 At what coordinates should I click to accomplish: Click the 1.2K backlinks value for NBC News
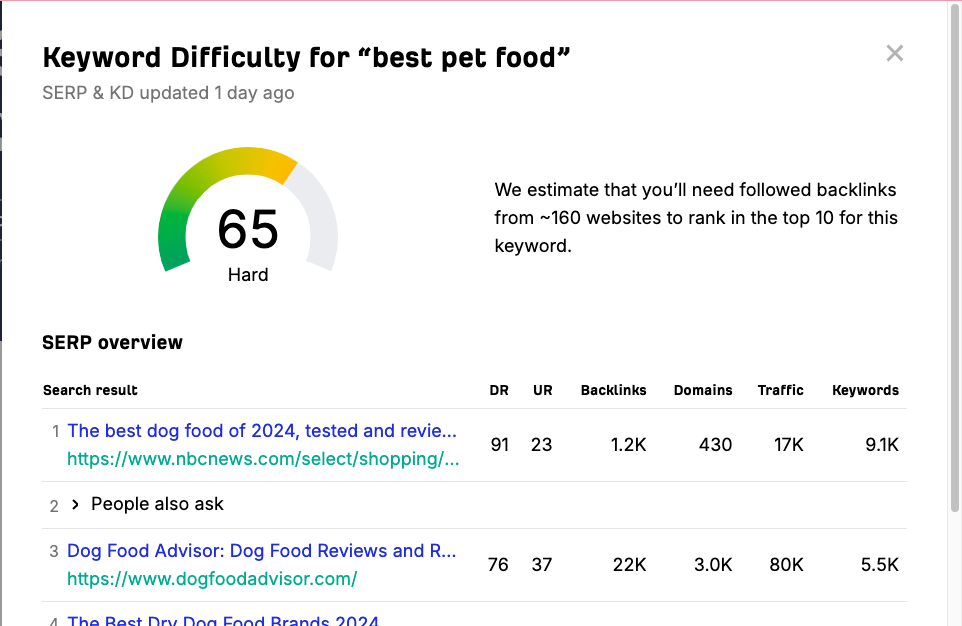click(x=628, y=444)
